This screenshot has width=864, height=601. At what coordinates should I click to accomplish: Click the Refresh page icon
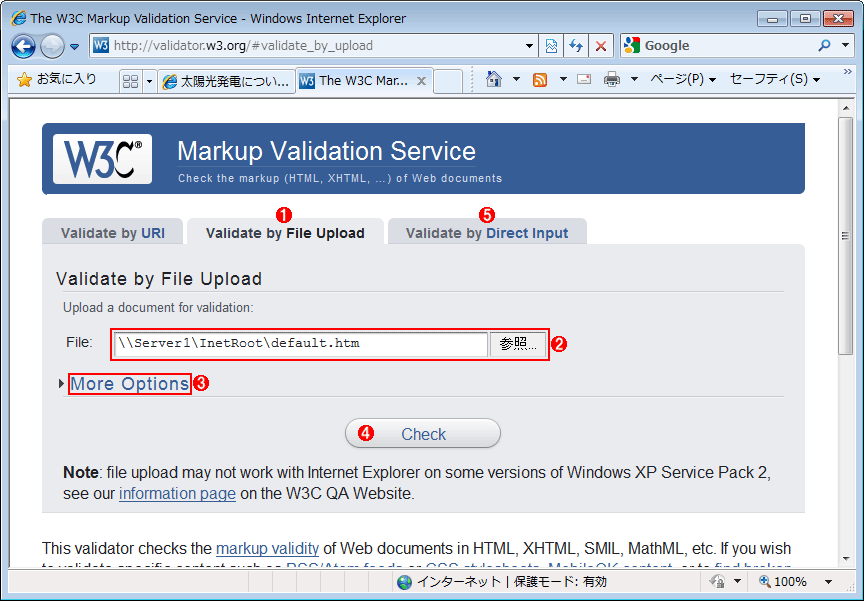click(x=576, y=46)
